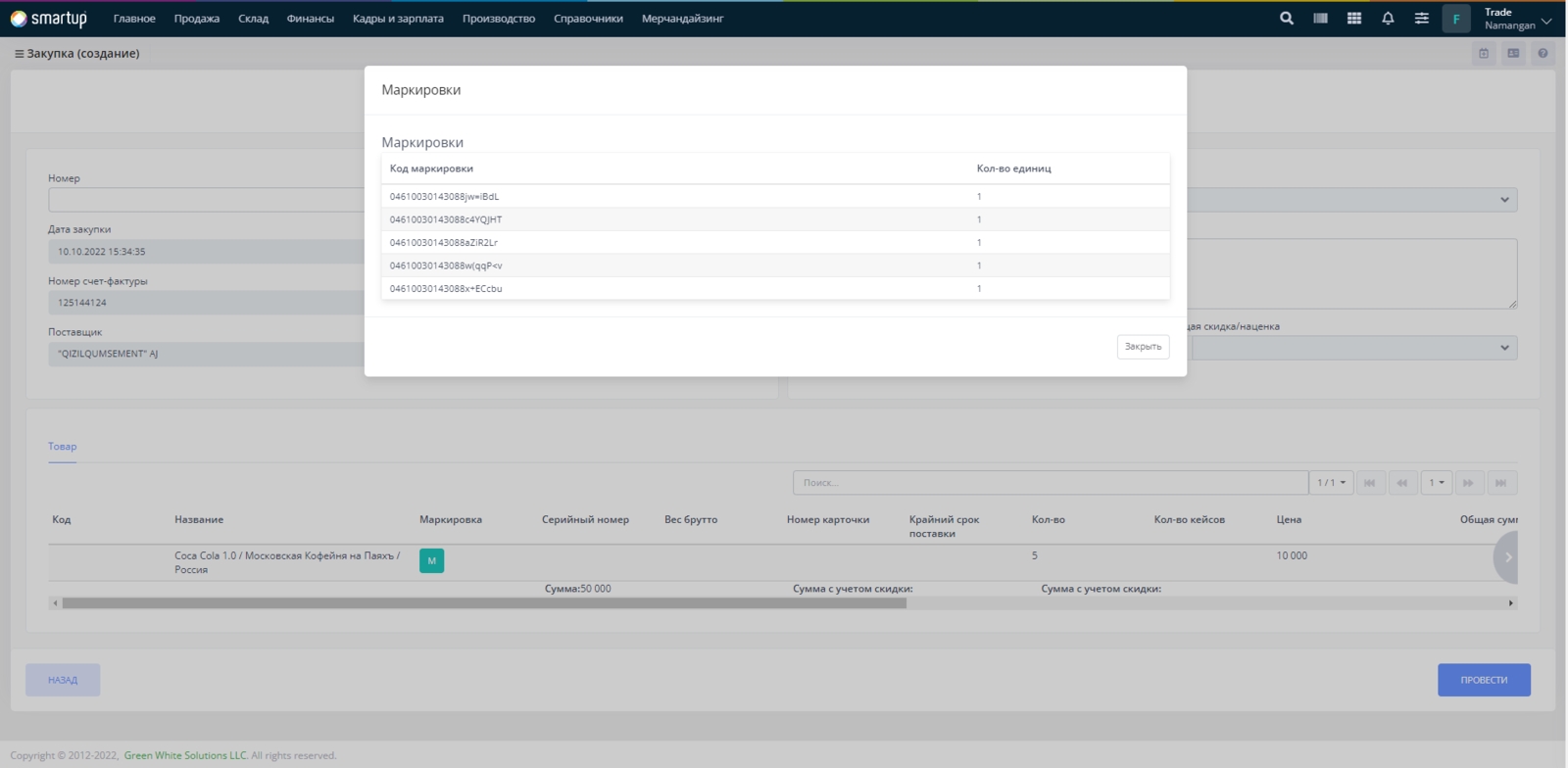
Task: Click the green M marking badge
Action: tap(431, 560)
